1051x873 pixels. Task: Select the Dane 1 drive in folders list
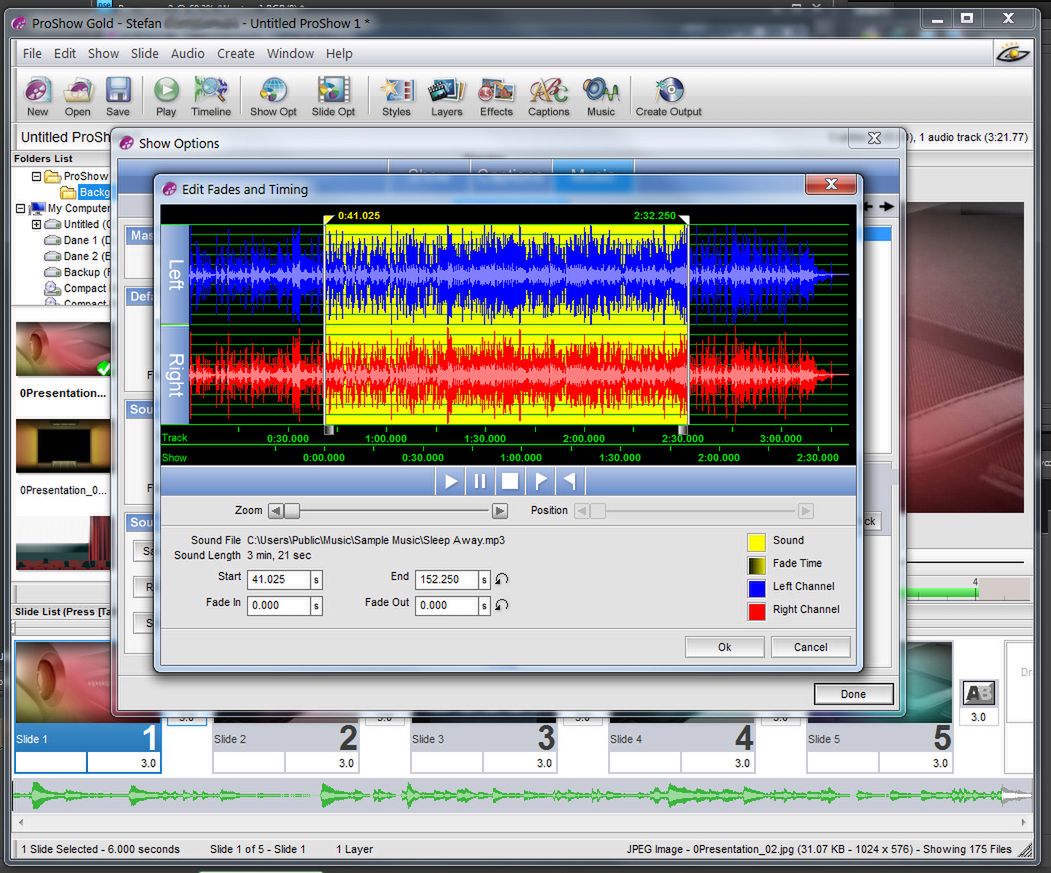(77, 240)
